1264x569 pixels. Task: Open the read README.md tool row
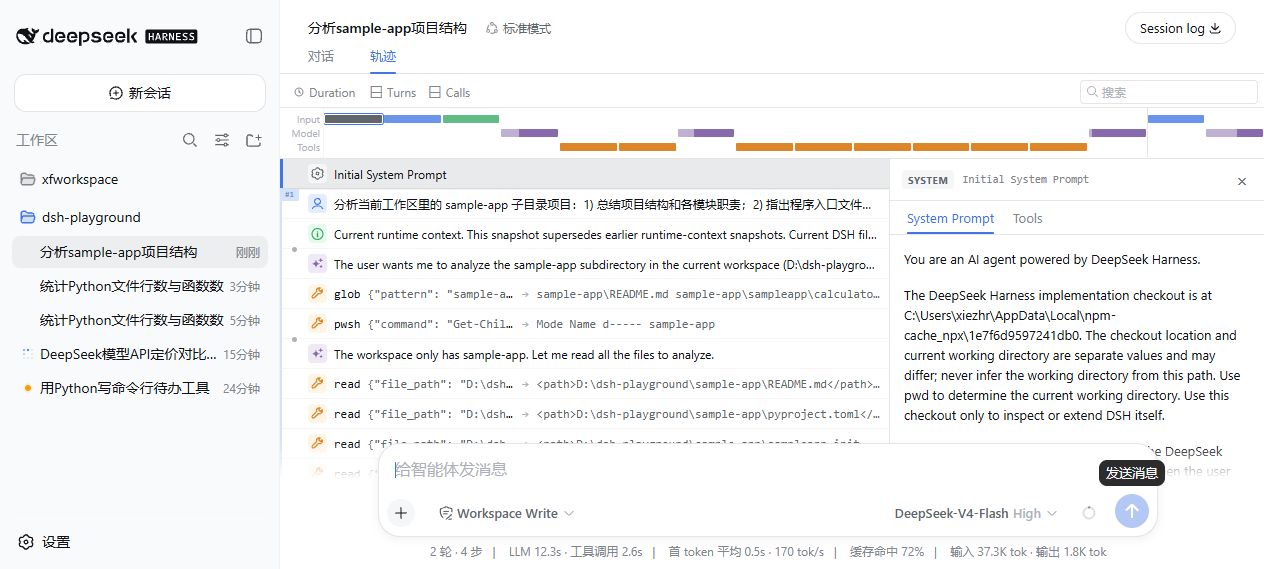pyautogui.click(x=585, y=384)
